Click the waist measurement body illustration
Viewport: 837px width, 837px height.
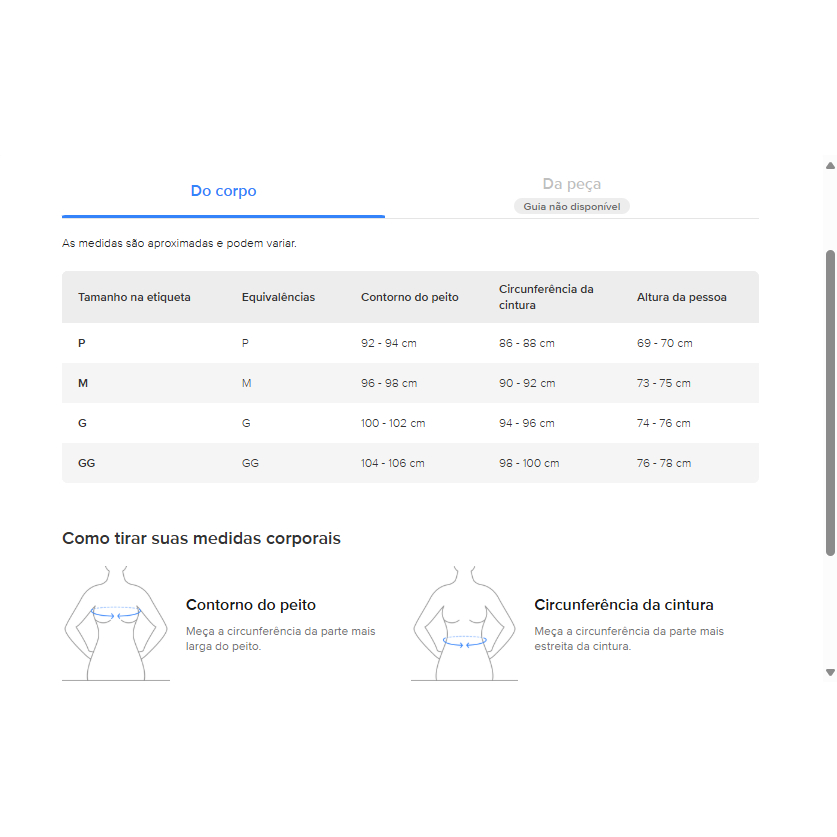coord(464,623)
